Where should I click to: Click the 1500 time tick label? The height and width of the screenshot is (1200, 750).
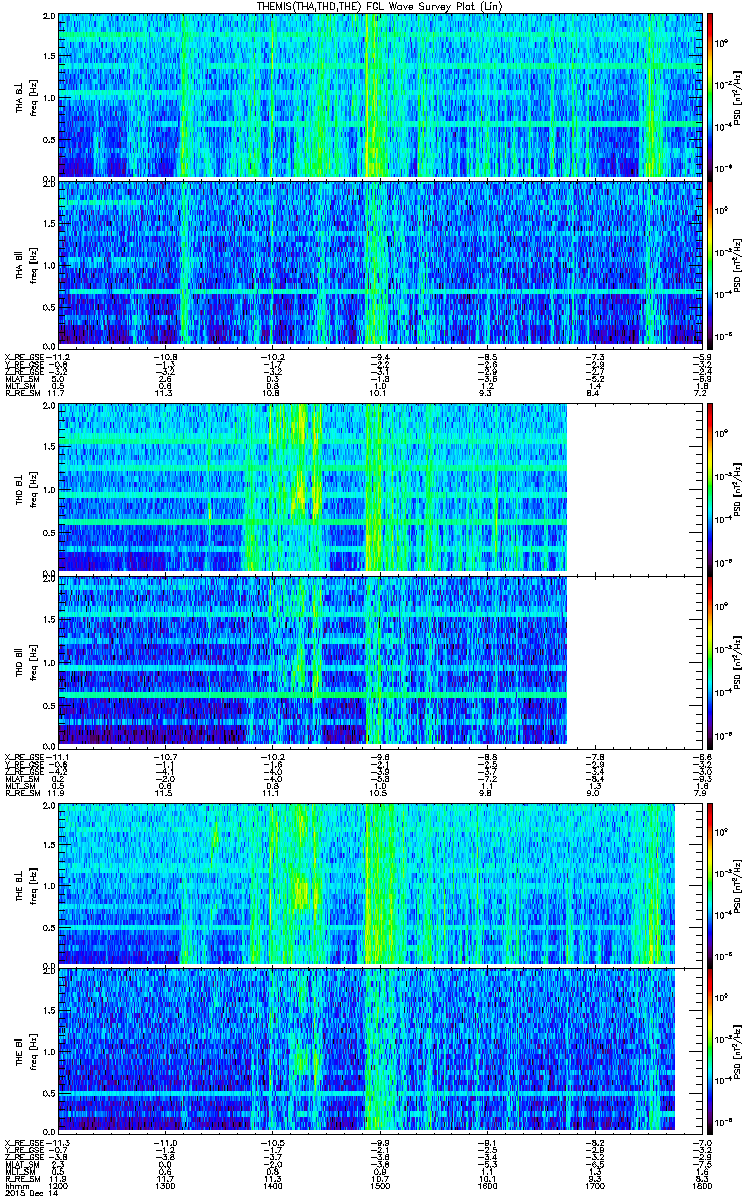coord(379,1187)
